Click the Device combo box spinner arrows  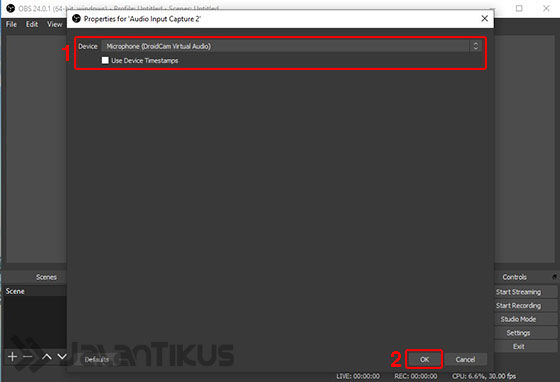tap(475, 46)
